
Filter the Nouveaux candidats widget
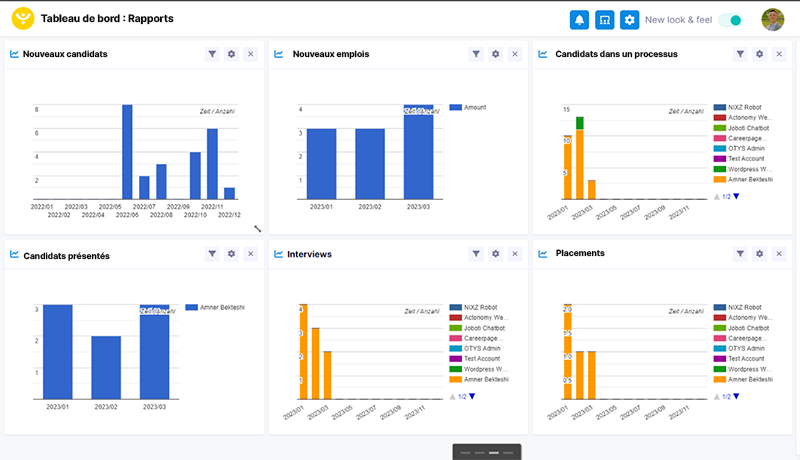212,55
